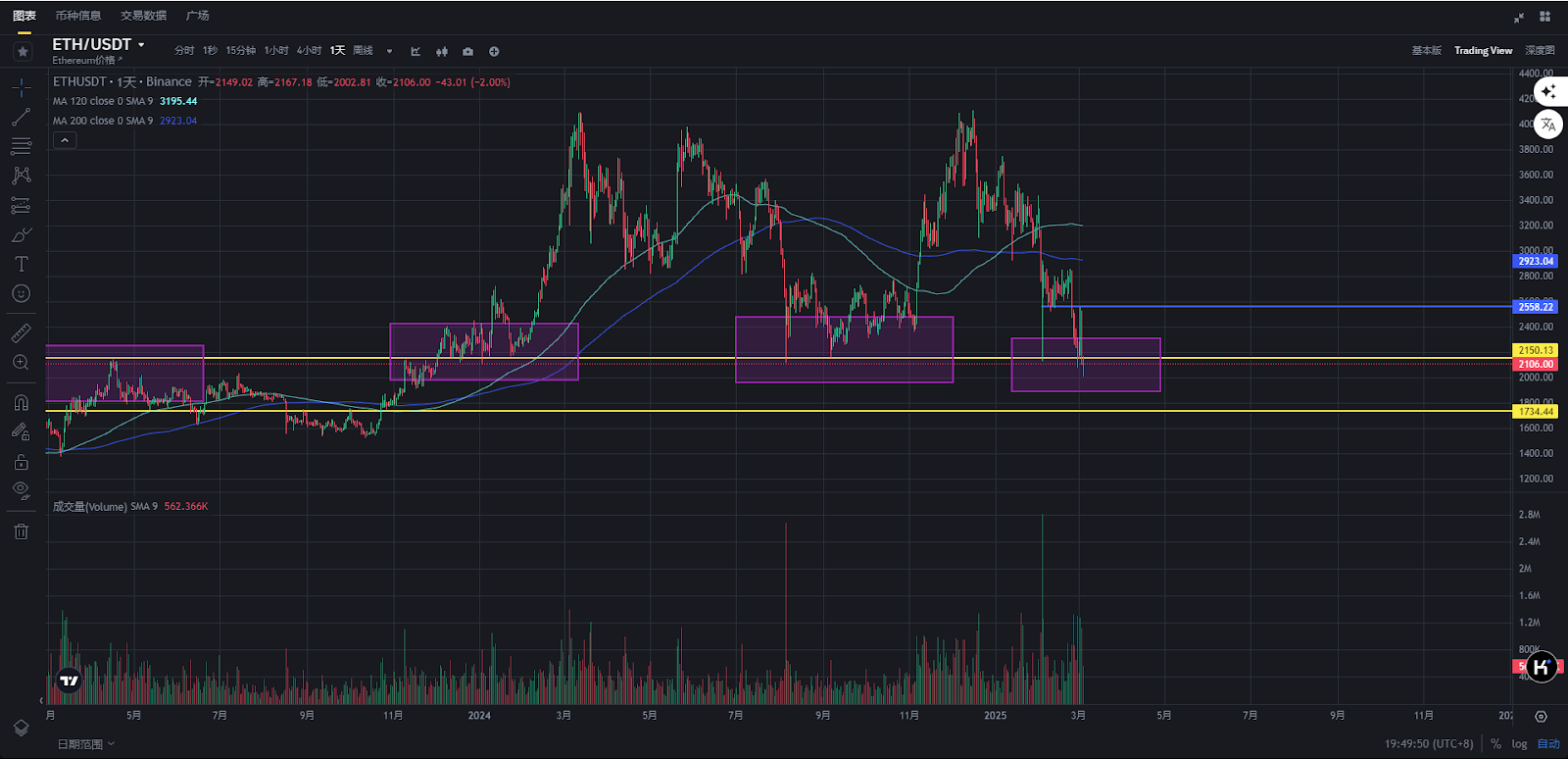Click the ETHUSDT · 1天 · Binance title

(122, 81)
